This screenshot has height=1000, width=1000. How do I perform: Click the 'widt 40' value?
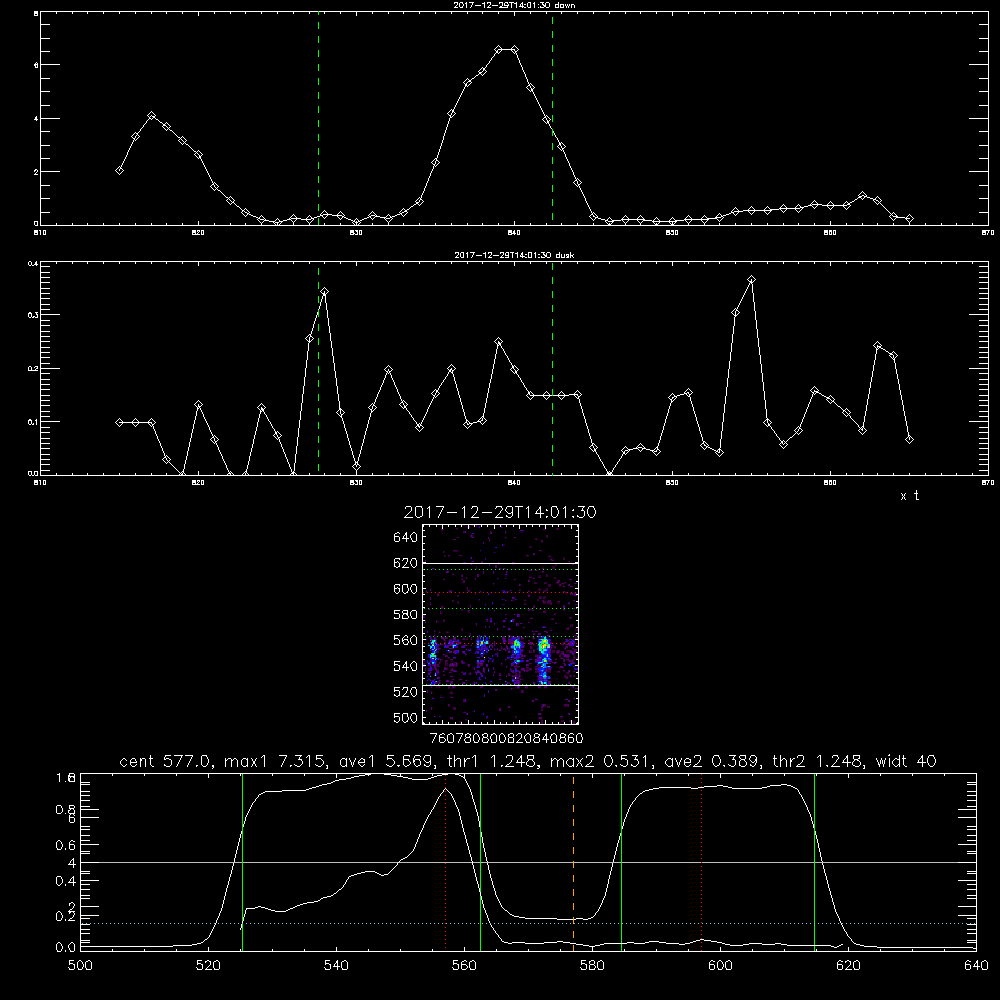coord(906,761)
